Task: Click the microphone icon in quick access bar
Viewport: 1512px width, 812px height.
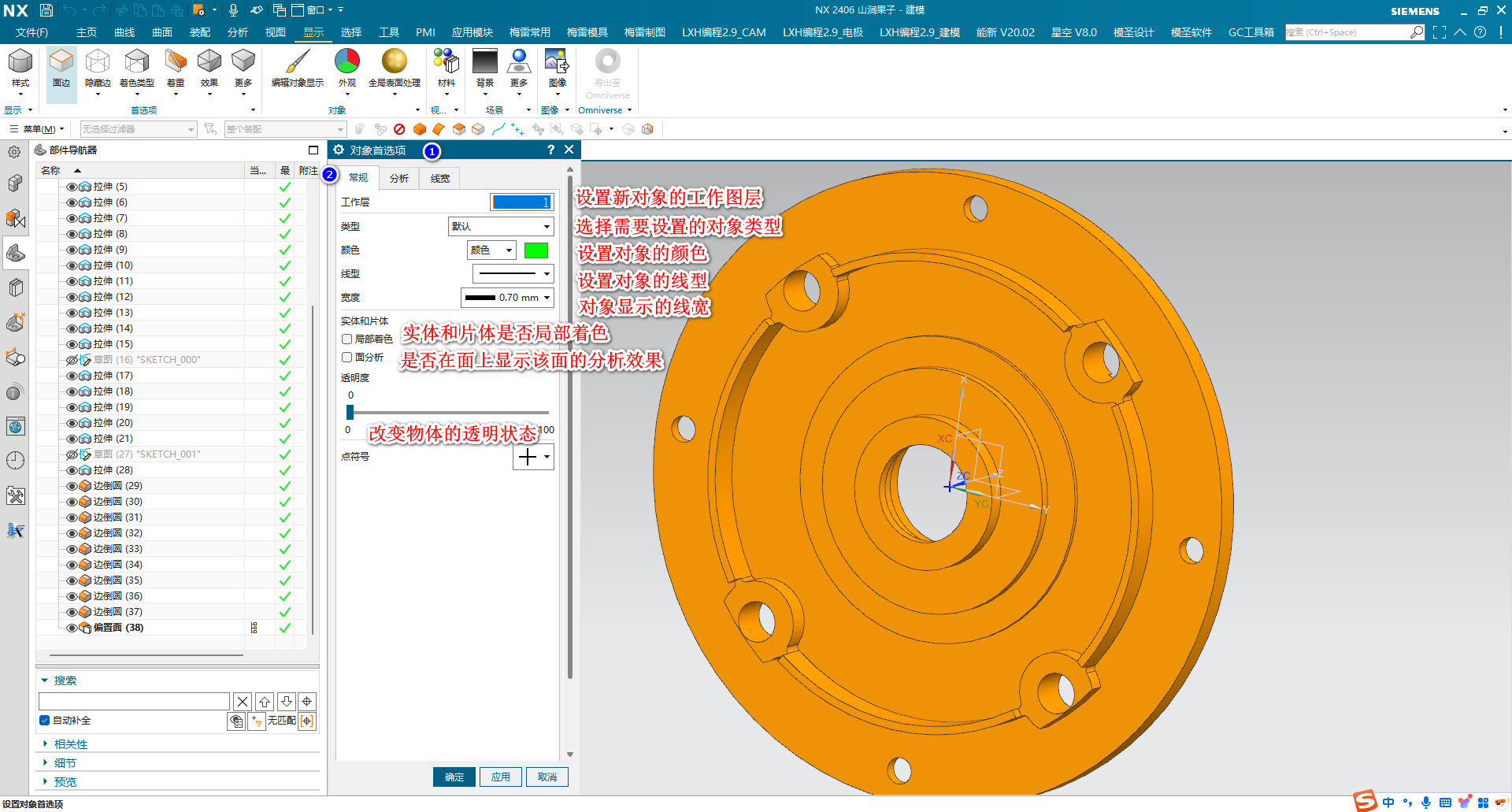Action: (x=233, y=10)
